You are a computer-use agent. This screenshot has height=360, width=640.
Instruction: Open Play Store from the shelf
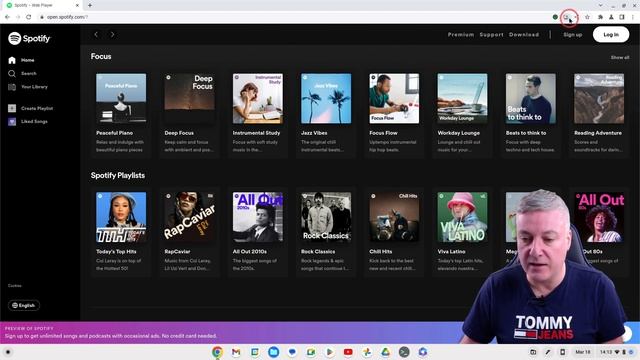click(329, 352)
